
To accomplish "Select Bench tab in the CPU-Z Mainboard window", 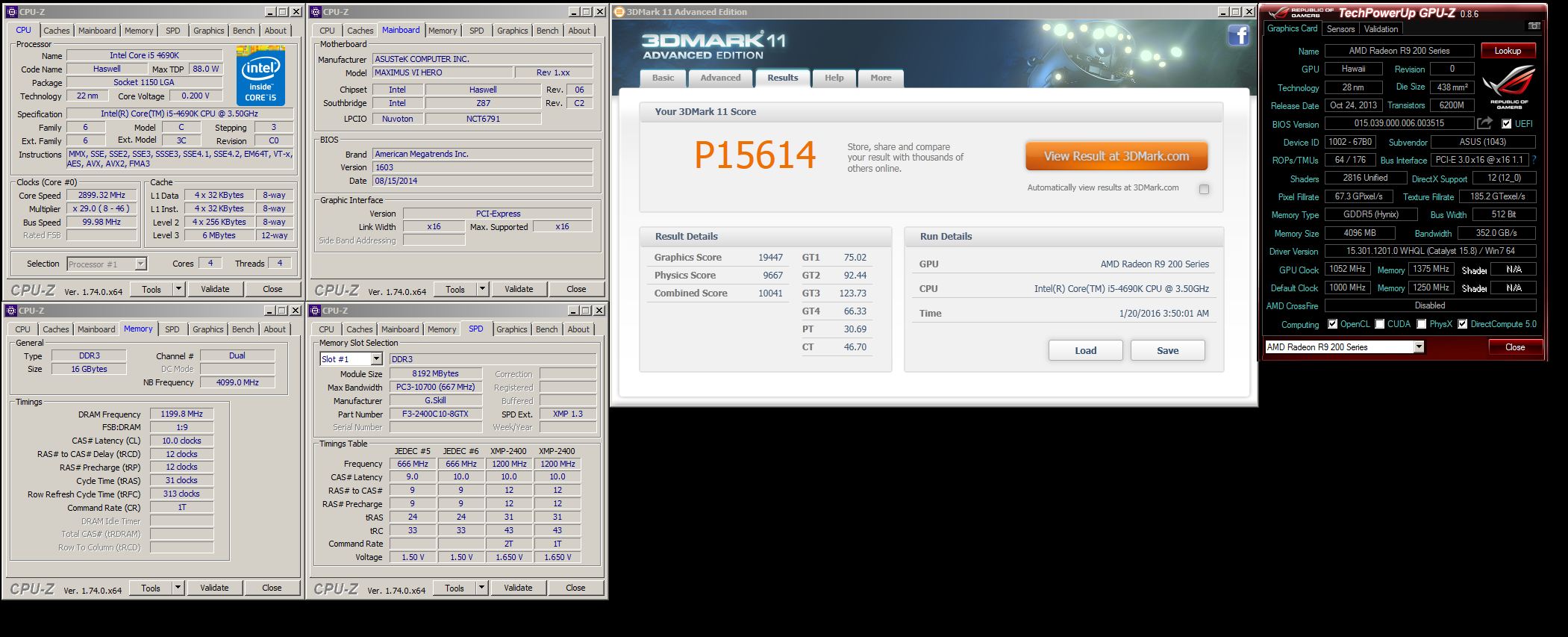I will [x=547, y=31].
